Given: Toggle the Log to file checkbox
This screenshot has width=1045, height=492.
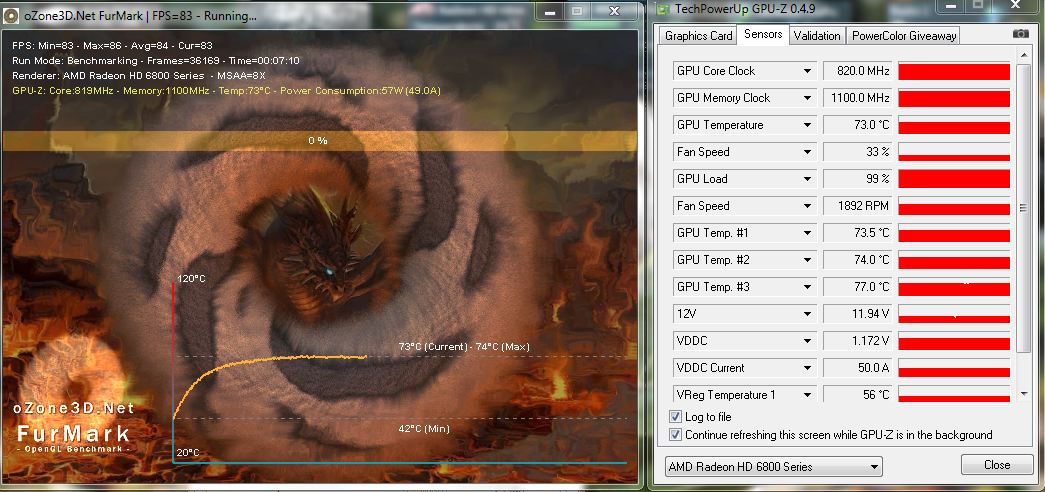Looking at the screenshot, I should tap(675, 417).
